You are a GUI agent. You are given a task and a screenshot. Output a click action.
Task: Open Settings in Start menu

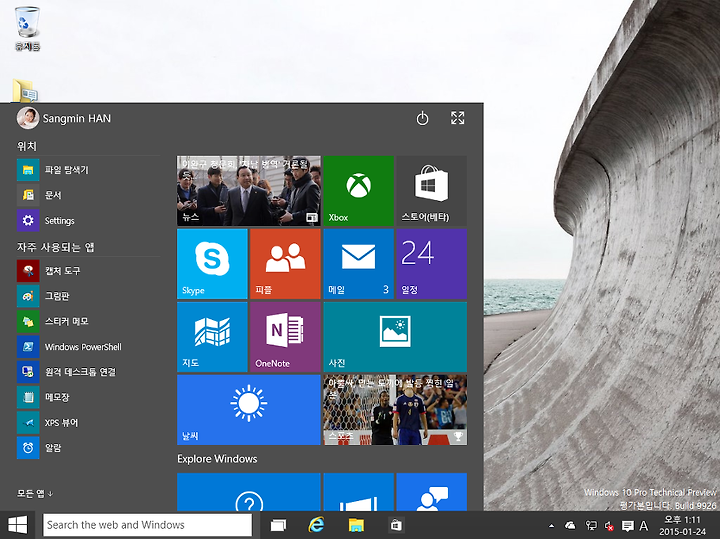pos(88,220)
